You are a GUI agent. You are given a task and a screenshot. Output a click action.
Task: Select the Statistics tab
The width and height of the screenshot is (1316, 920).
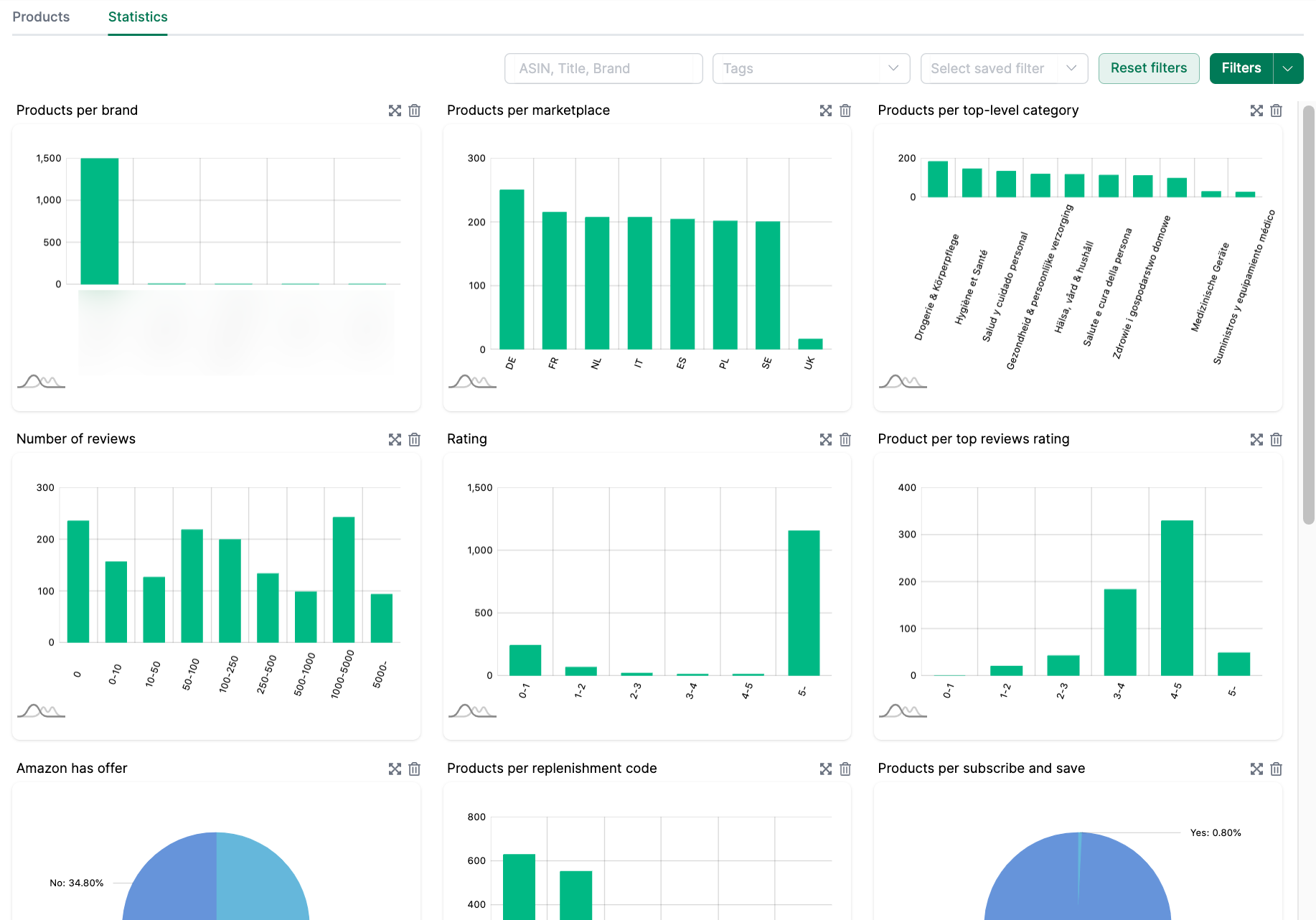point(138,17)
